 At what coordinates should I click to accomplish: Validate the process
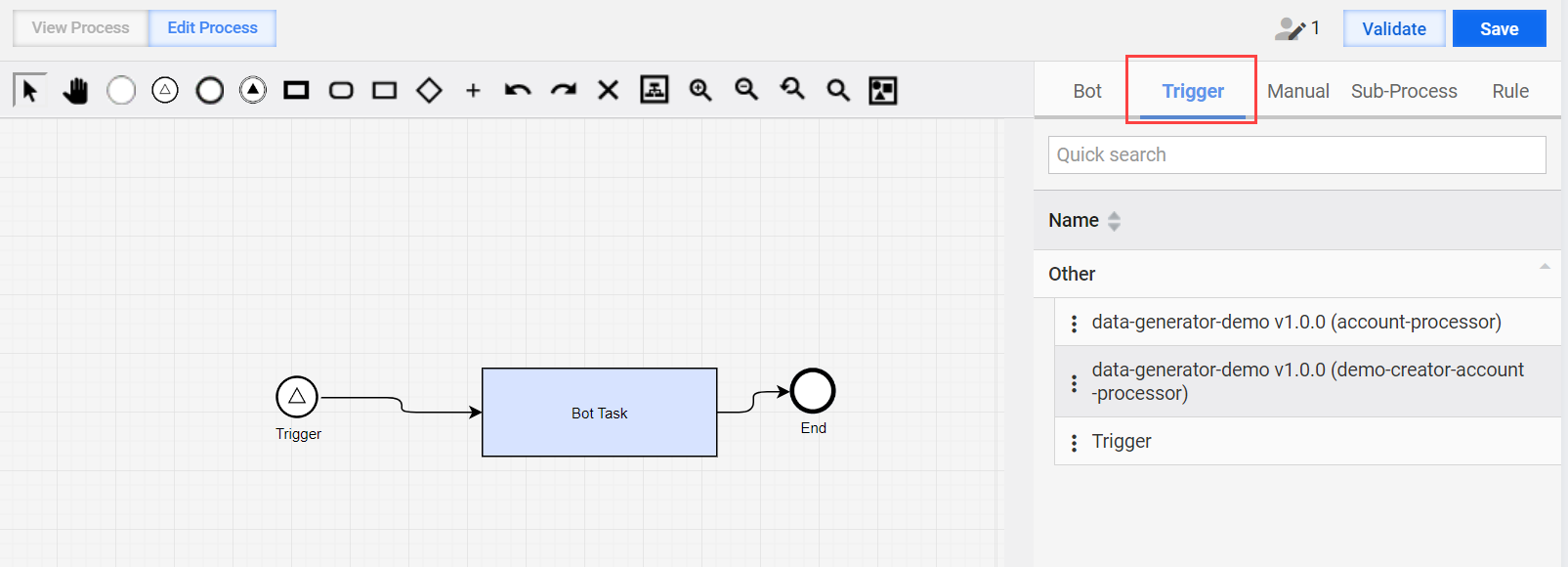pyautogui.click(x=1394, y=28)
